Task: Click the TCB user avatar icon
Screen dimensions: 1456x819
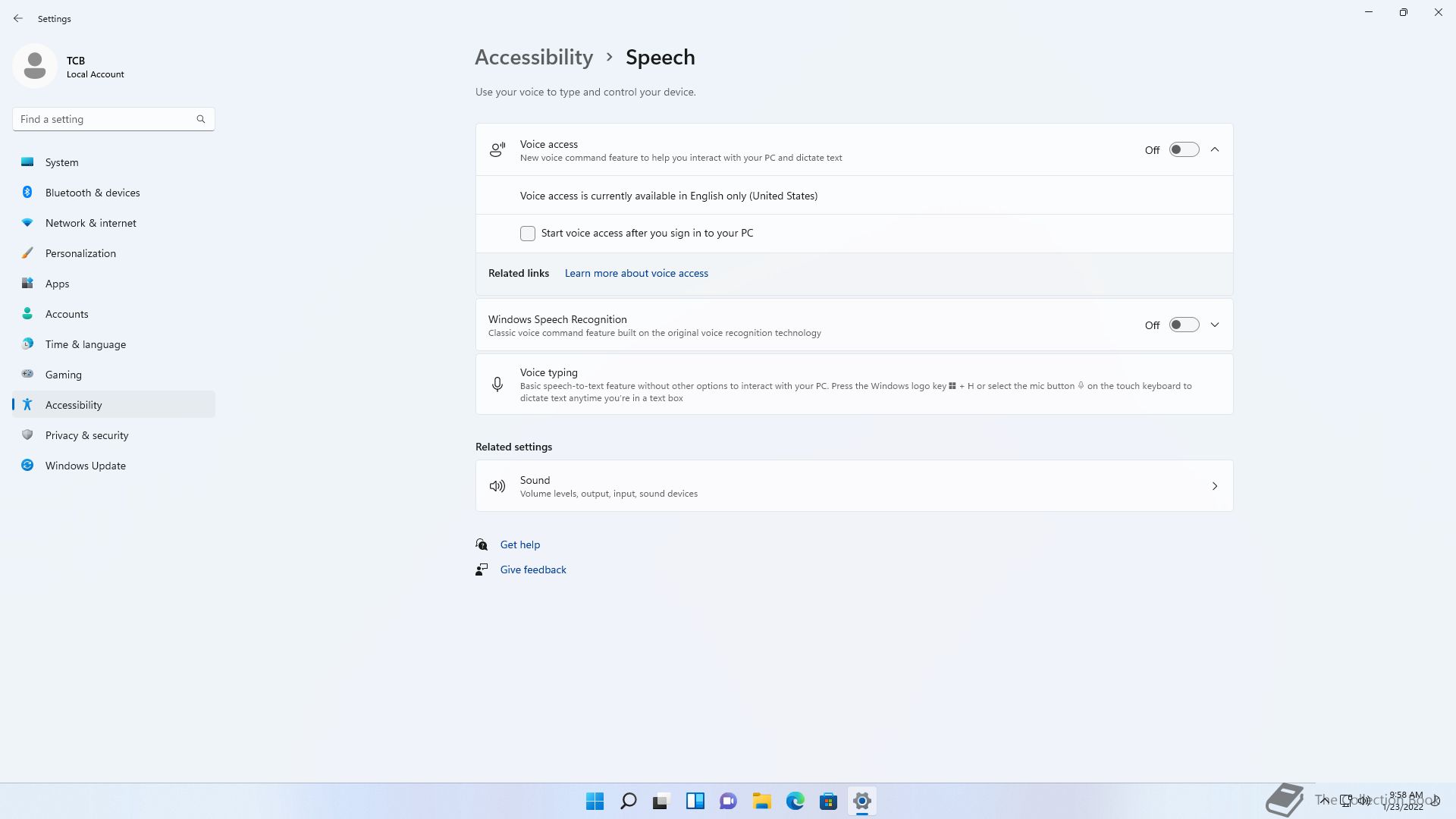Action: click(x=35, y=66)
